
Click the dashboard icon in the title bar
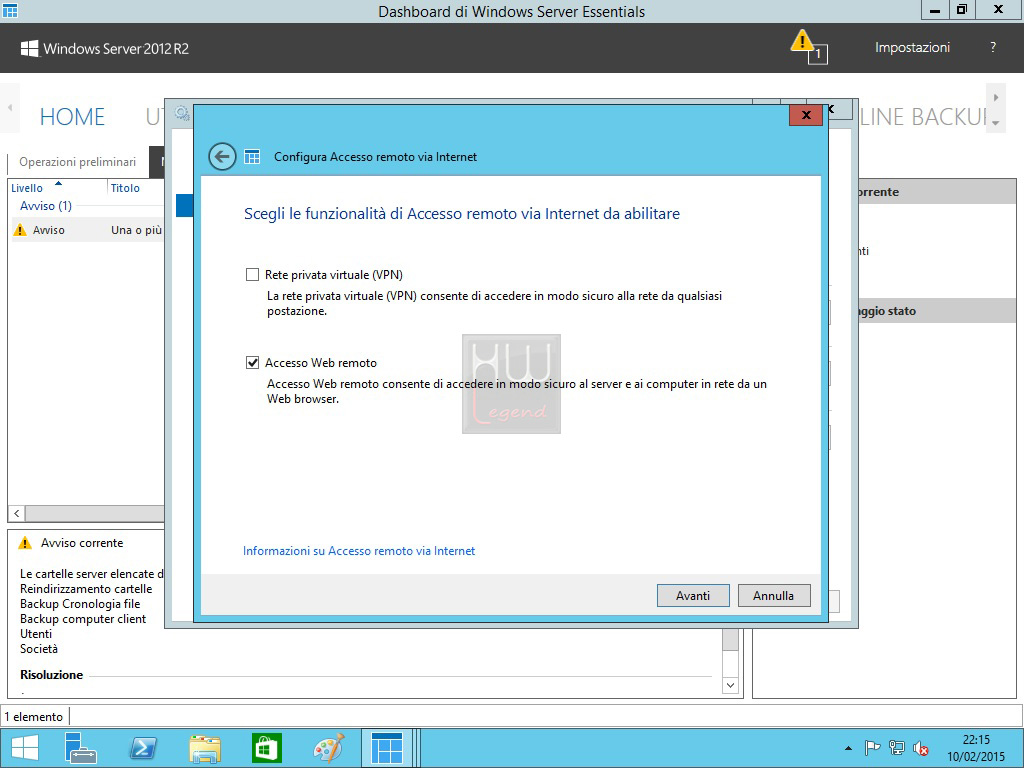click(10, 10)
